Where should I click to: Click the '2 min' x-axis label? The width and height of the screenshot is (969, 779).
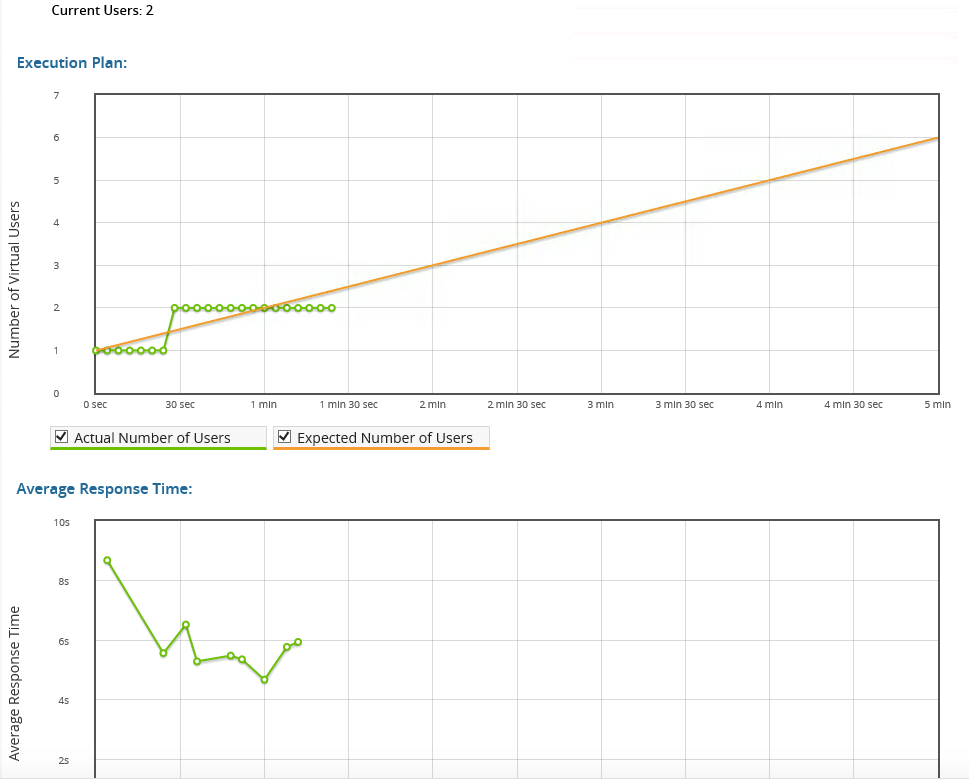tap(433, 405)
